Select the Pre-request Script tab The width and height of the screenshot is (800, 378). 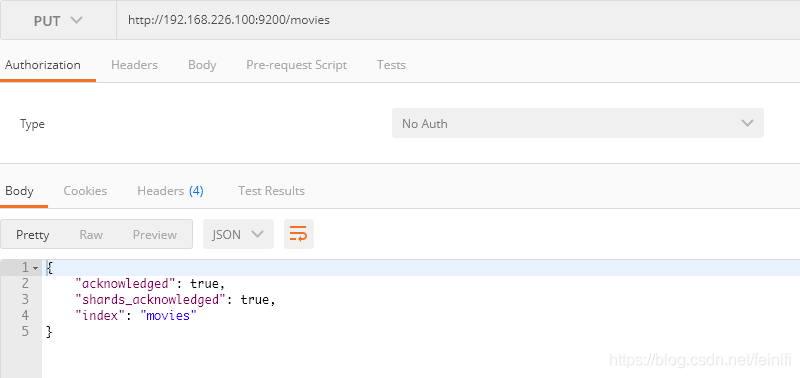[x=296, y=65]
